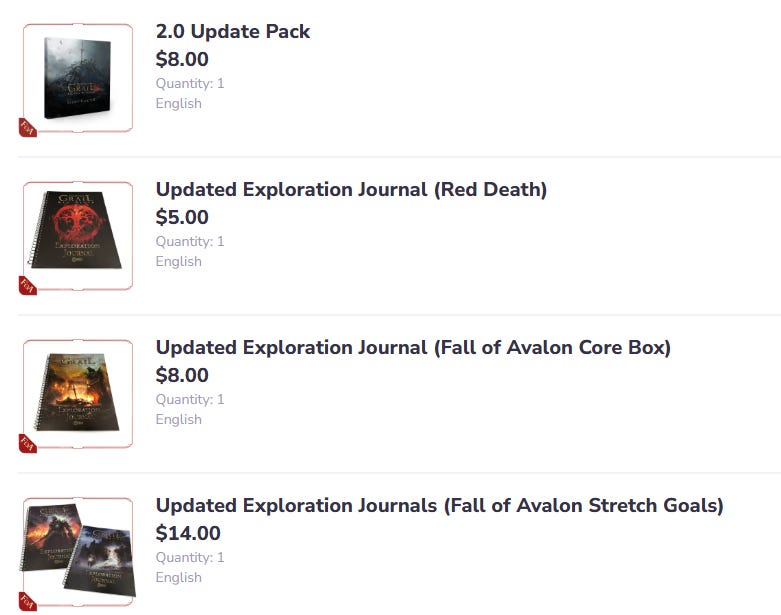Click red corner badge on Core Box journal
The width and height of the screenshot is (781, 615).
coord(27,444)
